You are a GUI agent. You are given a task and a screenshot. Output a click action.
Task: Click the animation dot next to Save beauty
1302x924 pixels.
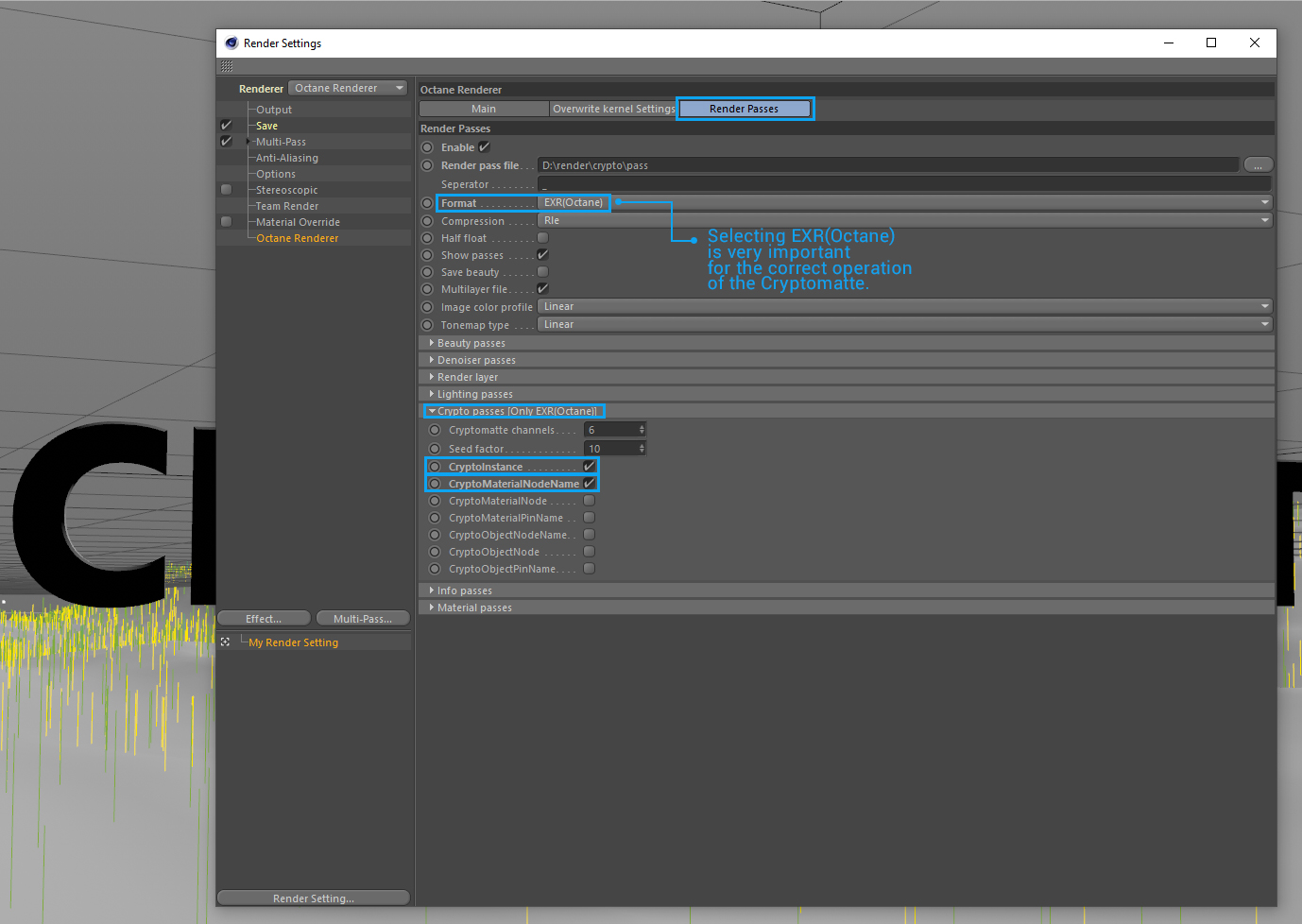(427, 272)
